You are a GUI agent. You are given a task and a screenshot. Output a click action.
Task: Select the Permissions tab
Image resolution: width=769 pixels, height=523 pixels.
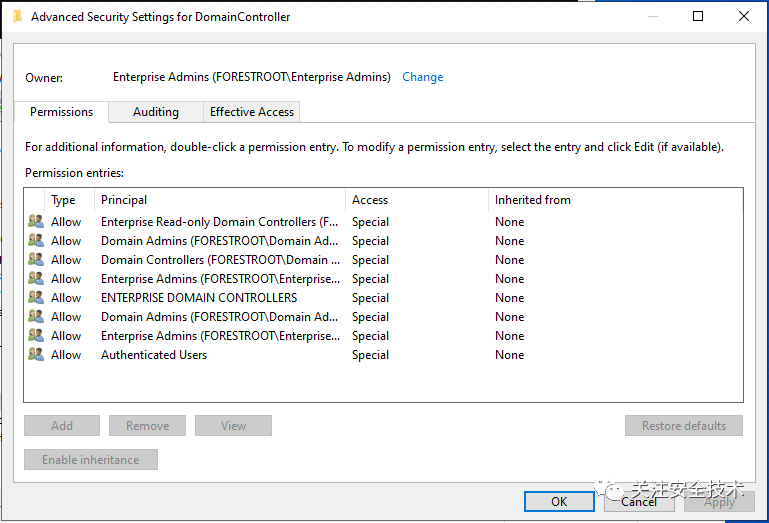pyautogui.click(x=61, y=112)
